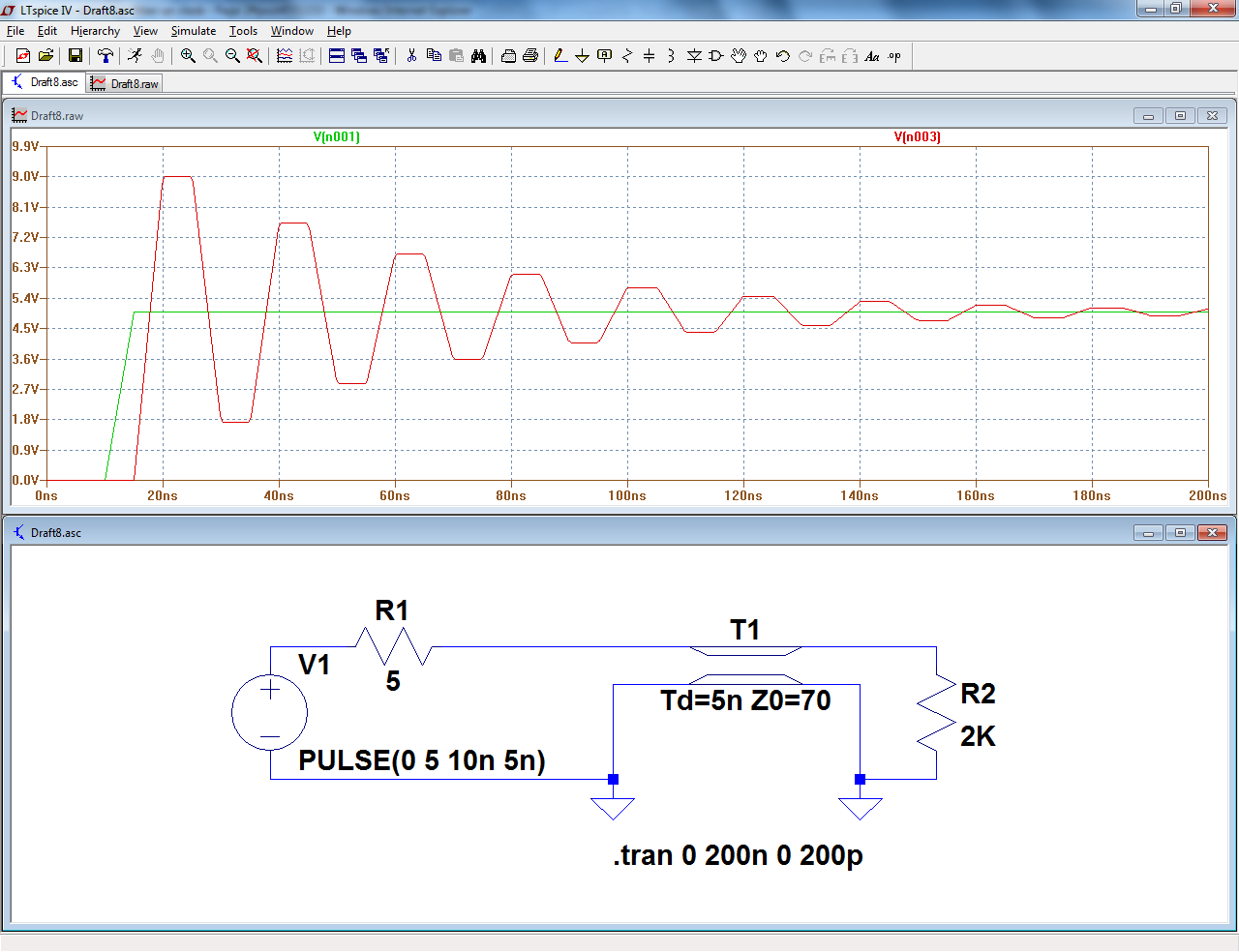This screenshot has width=1239, height=952.
Task: Place an Inductor from the toolbar
Action: pyautogui.click(x=672, y=56)
